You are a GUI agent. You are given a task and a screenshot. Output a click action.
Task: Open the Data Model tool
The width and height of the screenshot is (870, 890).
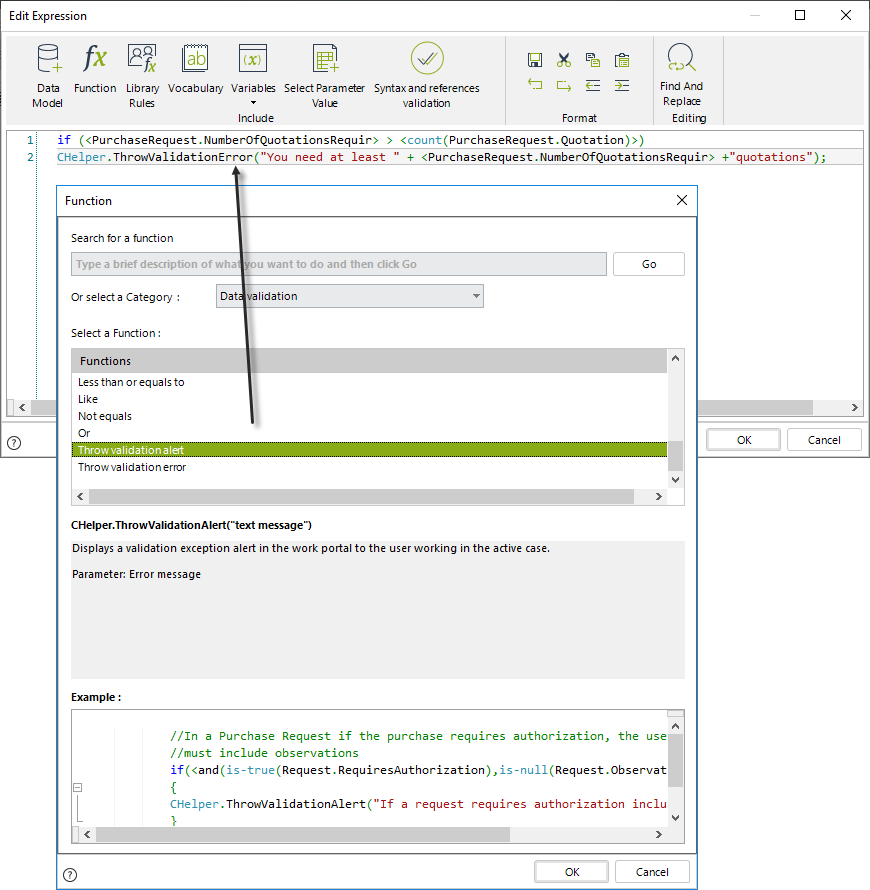tap(48, 75)
